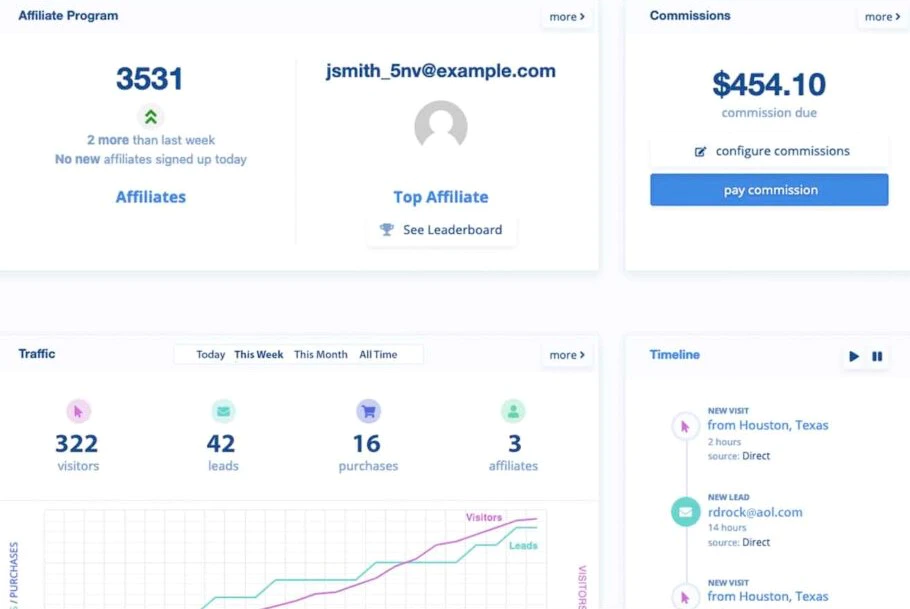Click the visitors cursor icon
The width and height of the screenshot is (910, 609).
78,412
